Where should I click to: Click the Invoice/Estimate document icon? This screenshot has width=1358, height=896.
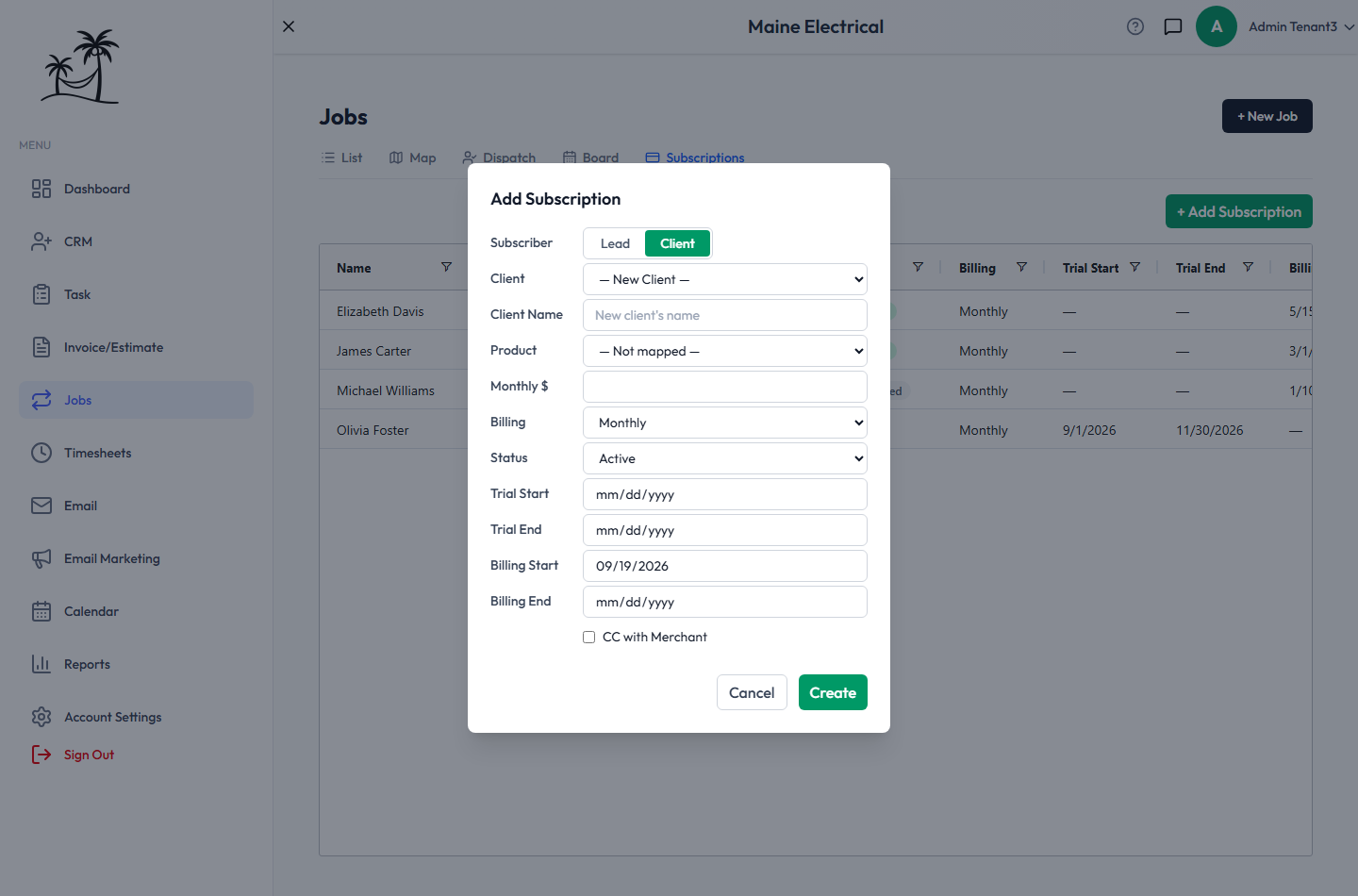[x=41, y=347]
